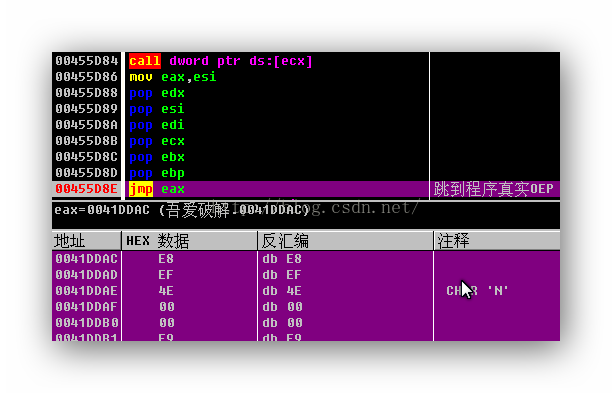Select dump address 0041DDAF
This screenshot has width=612, height=393.
(x=86, y=307)
